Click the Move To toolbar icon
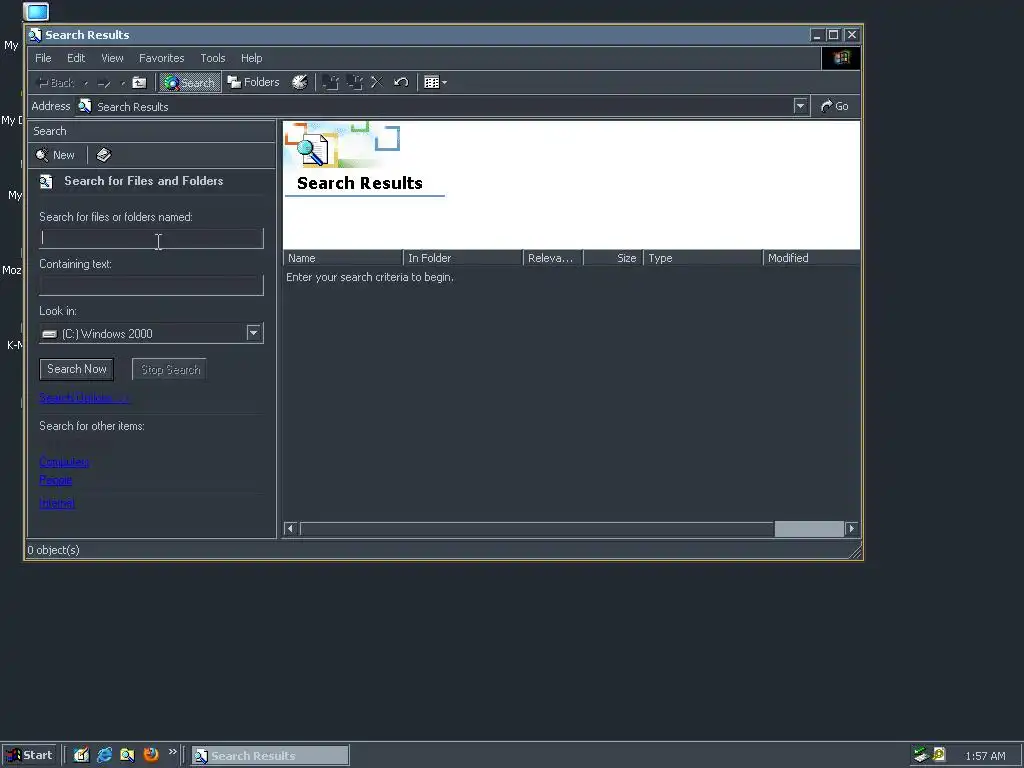Image resolution: width=1024 pixels, height=768 pixels. tap(331, 82)
